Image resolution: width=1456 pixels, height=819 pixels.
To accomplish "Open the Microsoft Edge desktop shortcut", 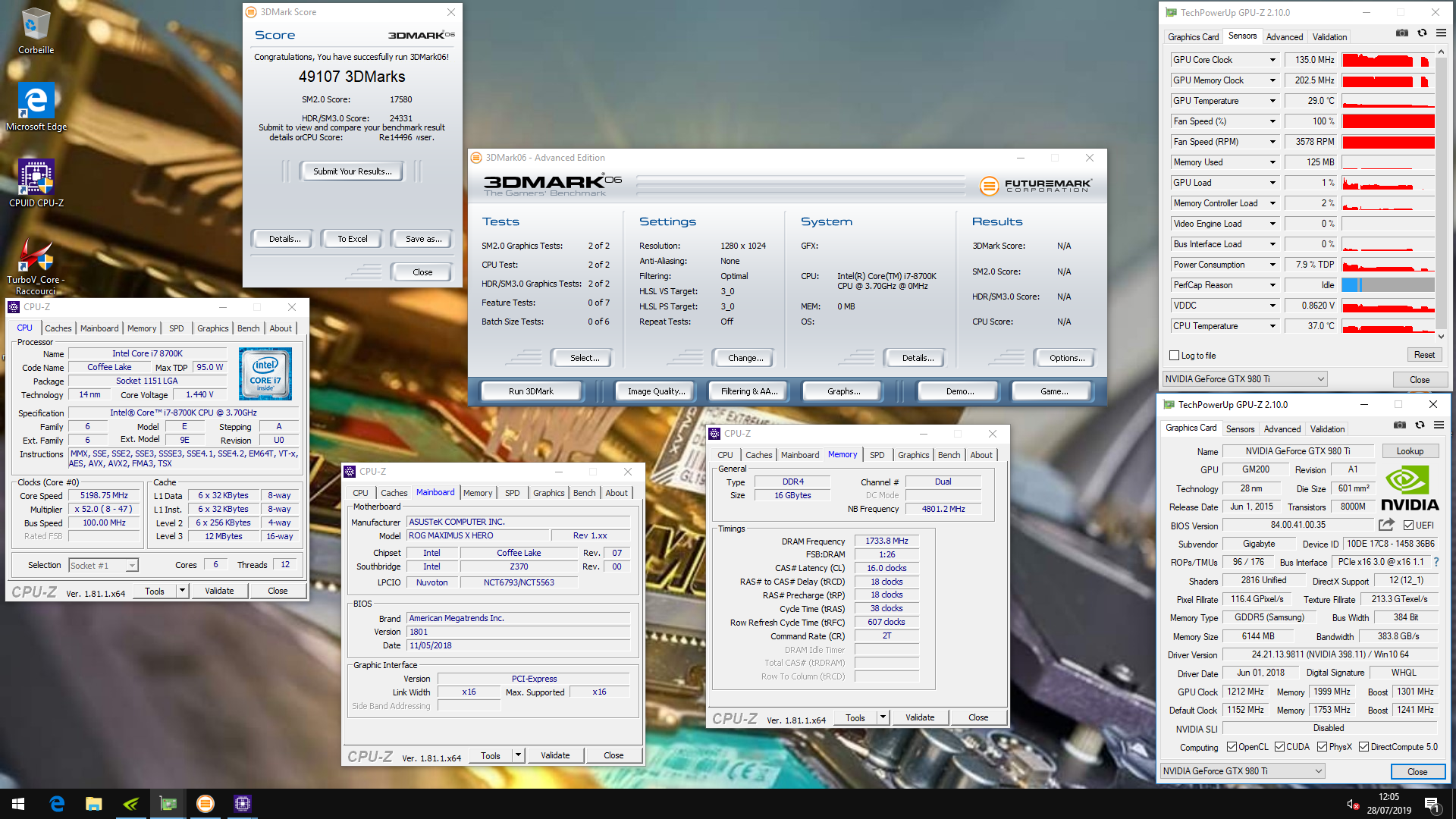I will click(36, 107).
